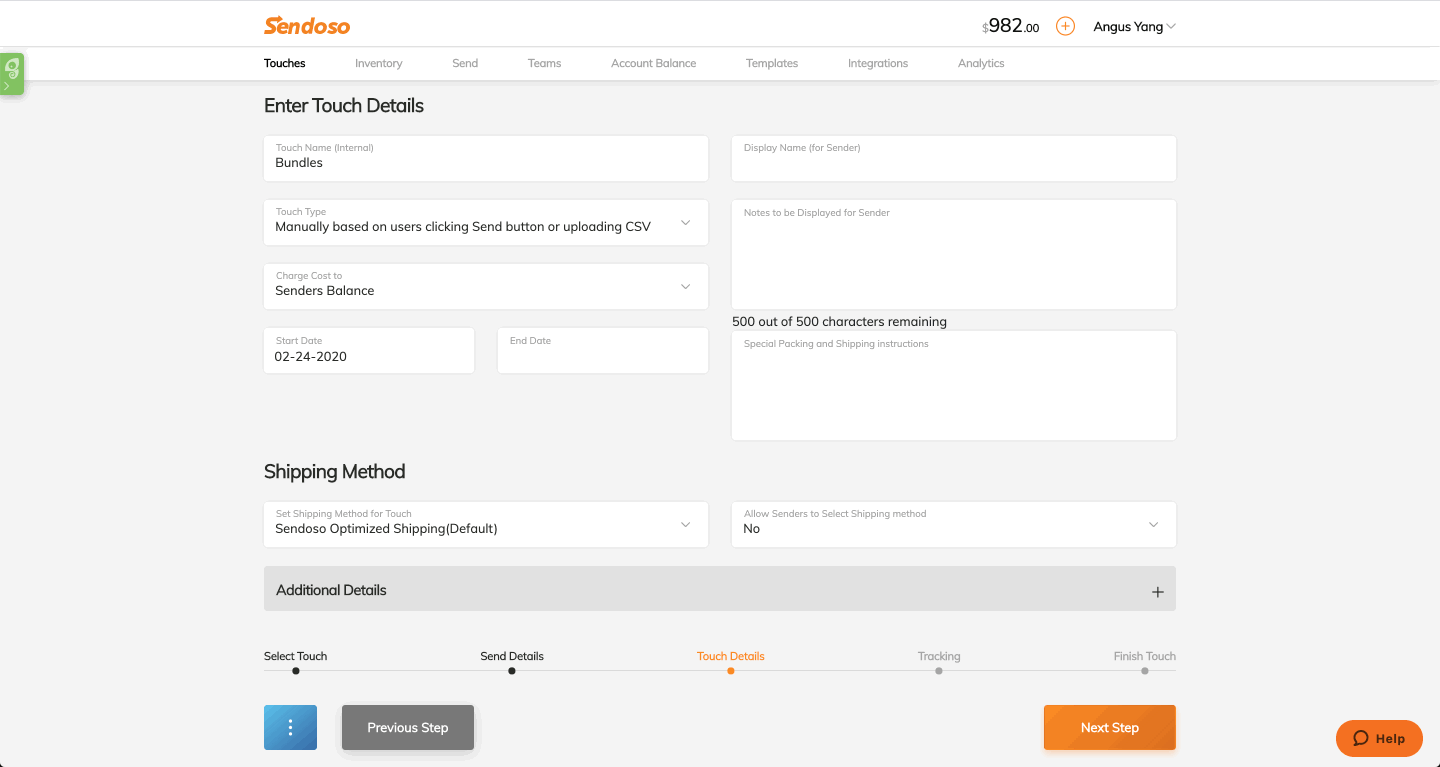Screen dimensions: 1440x767
Task: Expand Additional Details with plus icon
Action: tap(1157, 591)
